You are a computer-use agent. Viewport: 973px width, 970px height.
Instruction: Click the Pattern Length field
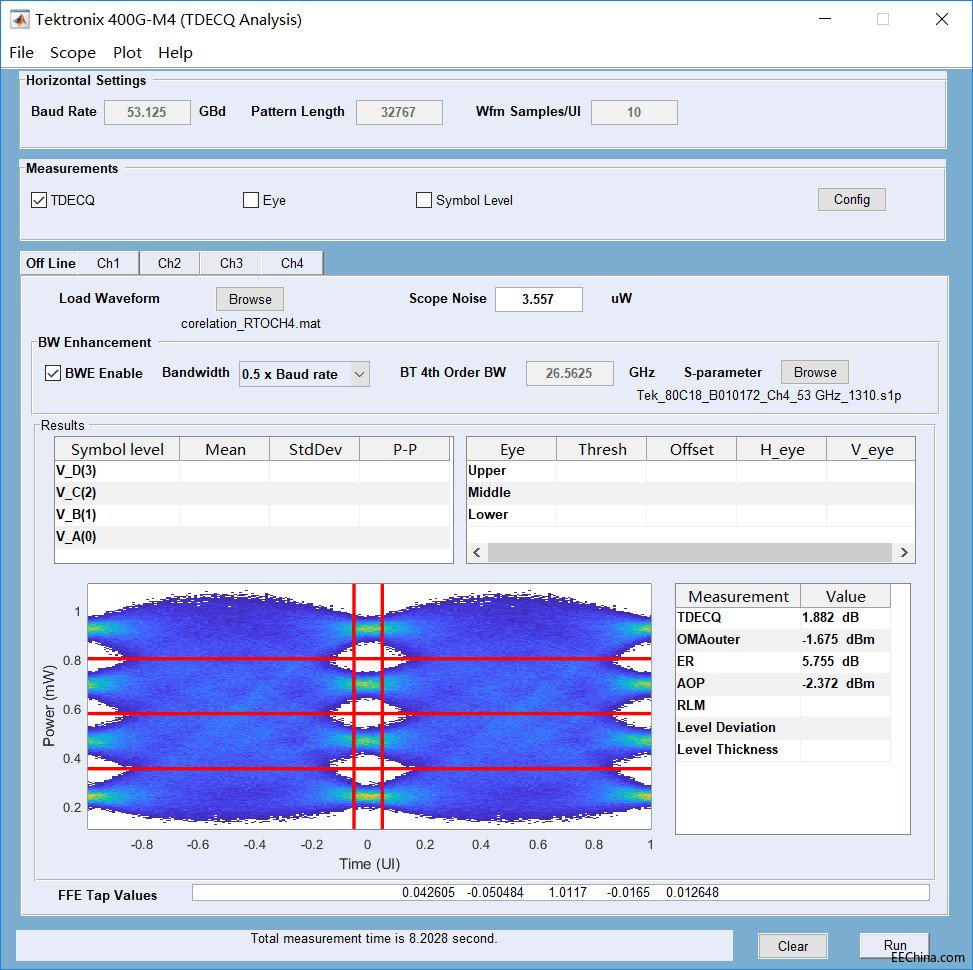[399, 112]
